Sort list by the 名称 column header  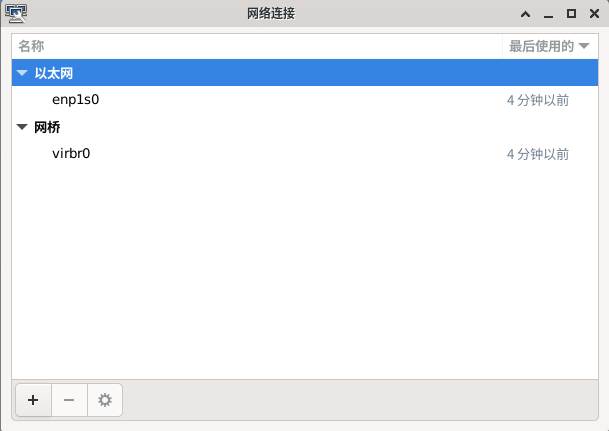[x=31, y=46]
